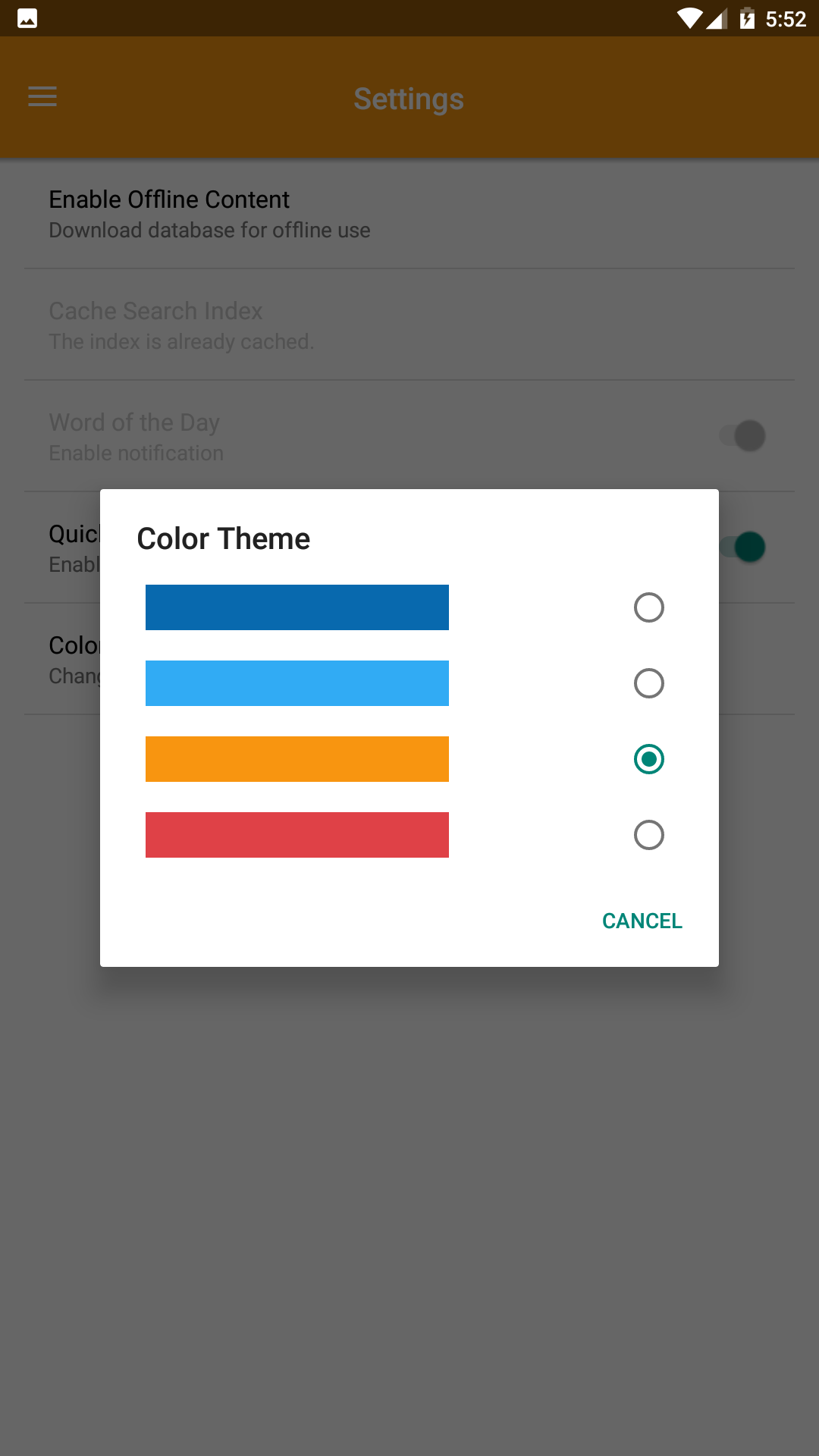819x1456 pixels.
Task: Cancel the Color Theme dialog
Action: click(x=642, y=921)
